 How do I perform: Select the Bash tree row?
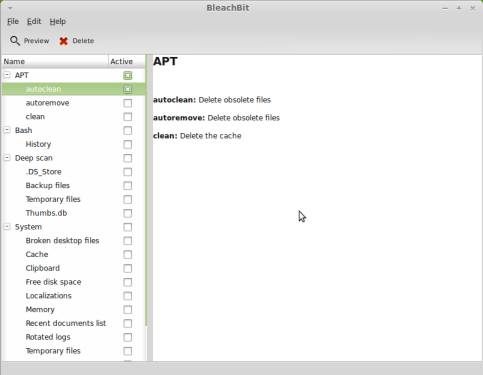point(73,130)
